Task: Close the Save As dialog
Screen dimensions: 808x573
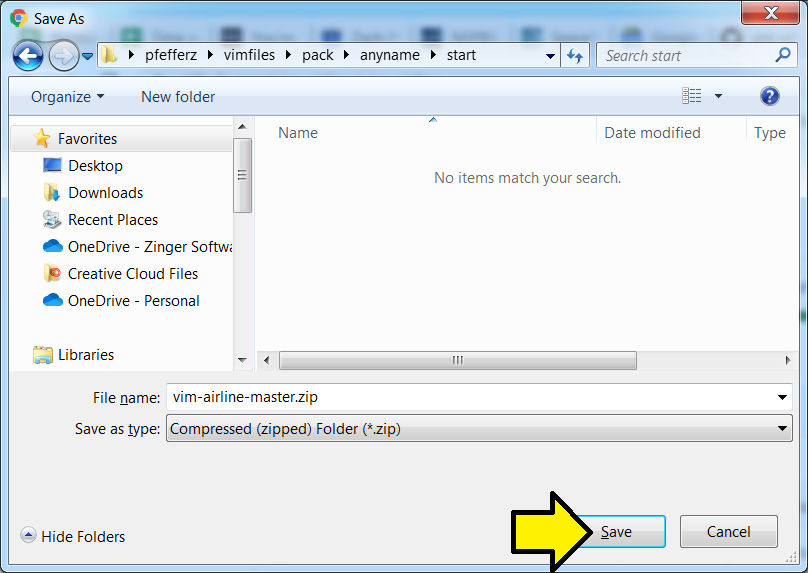Action: point(770,12)
